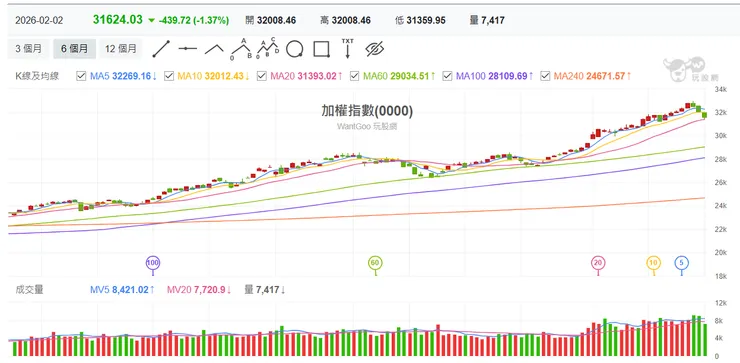The height and width of the screenshot is (363, 740).
Task: Click the volume 7,417 in the header
Action: pyautogui.click(x=493, y=20)
